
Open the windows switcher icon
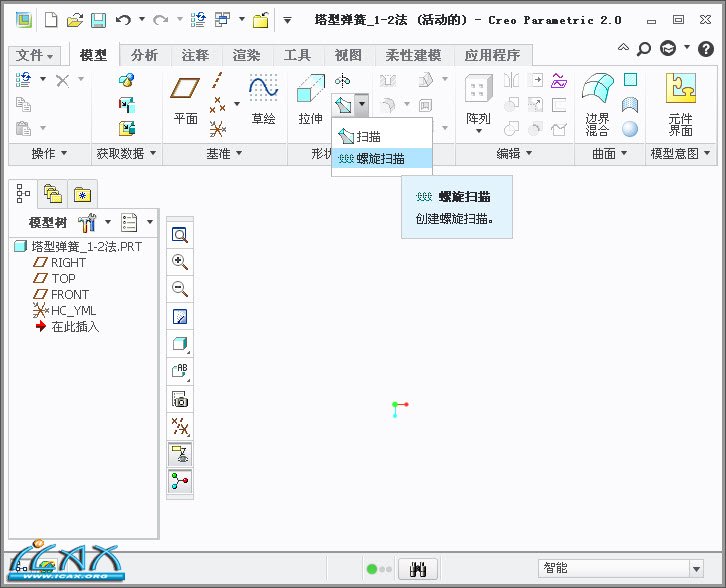(222, 20)
